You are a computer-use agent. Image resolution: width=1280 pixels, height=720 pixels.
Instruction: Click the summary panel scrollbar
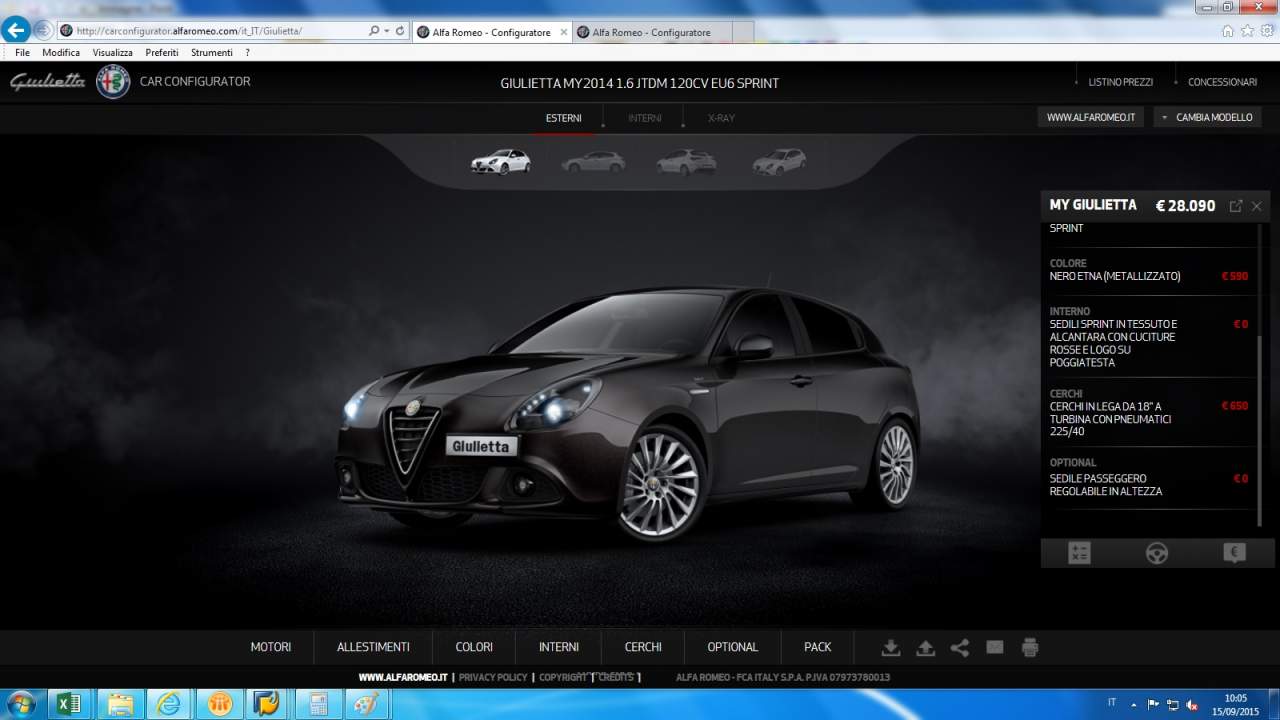pyautogui.click(x=1259, y=430)
